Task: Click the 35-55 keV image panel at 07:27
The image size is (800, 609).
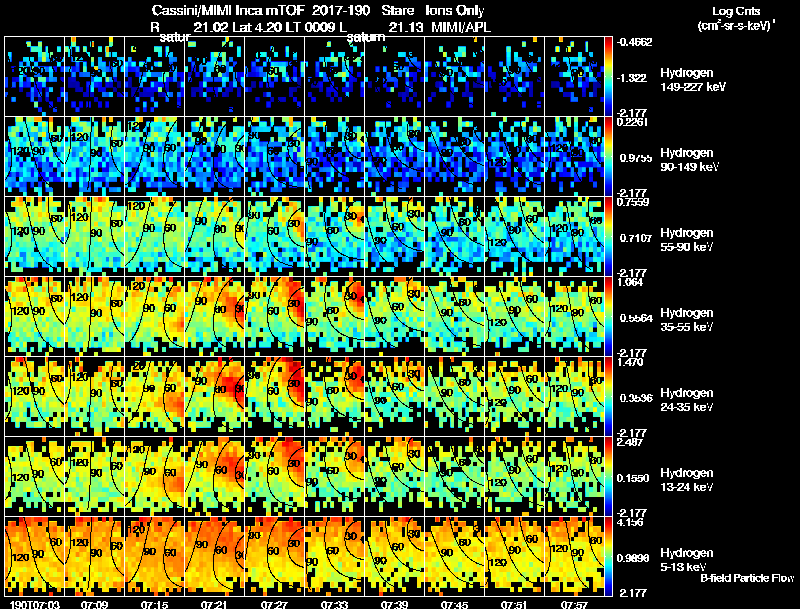Action: pos(274,316)
